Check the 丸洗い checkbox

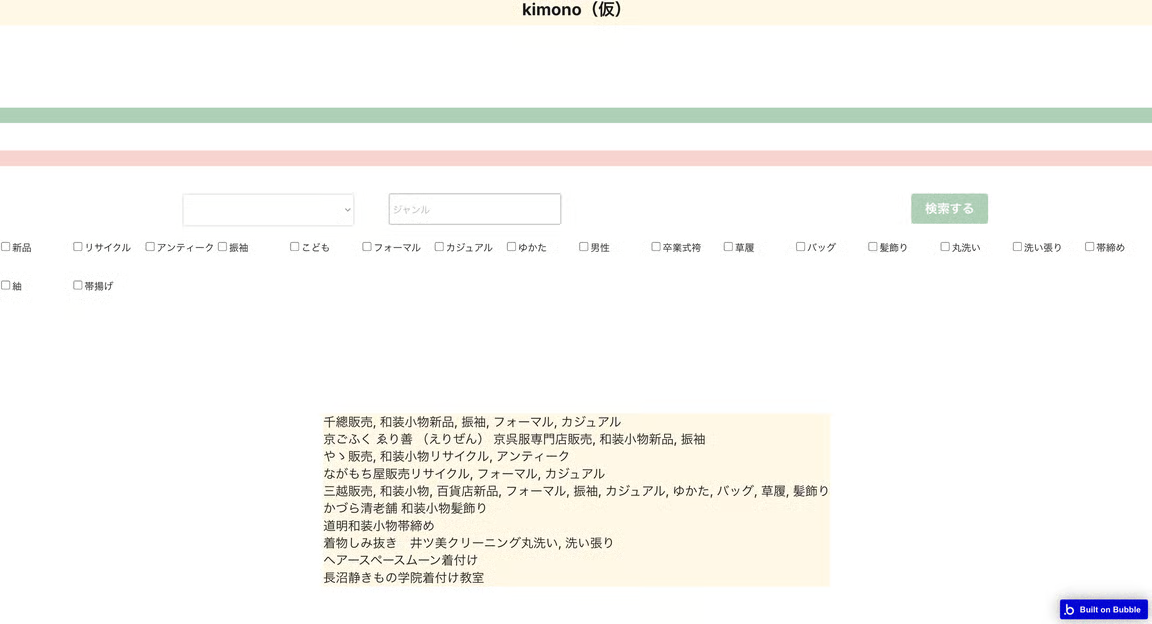945,247
